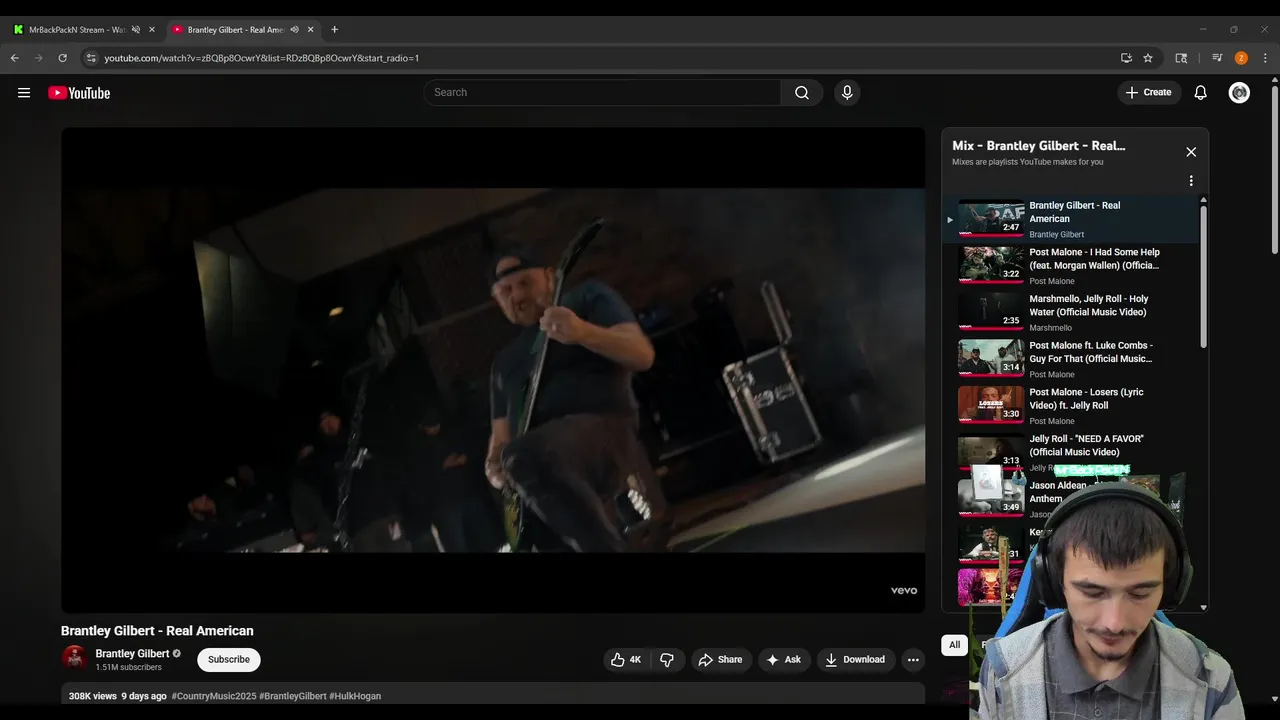Image resolution: width=1280 pixels, height=720 pixels.
Task: Click the #BrantleyGilbert hashtag
Action: point(292,696)
